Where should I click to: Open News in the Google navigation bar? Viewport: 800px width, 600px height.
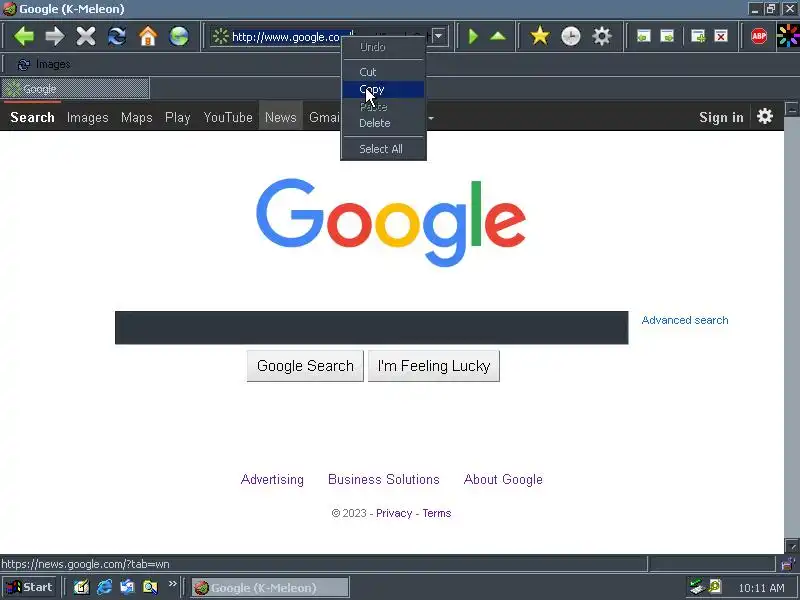(281, 117)
